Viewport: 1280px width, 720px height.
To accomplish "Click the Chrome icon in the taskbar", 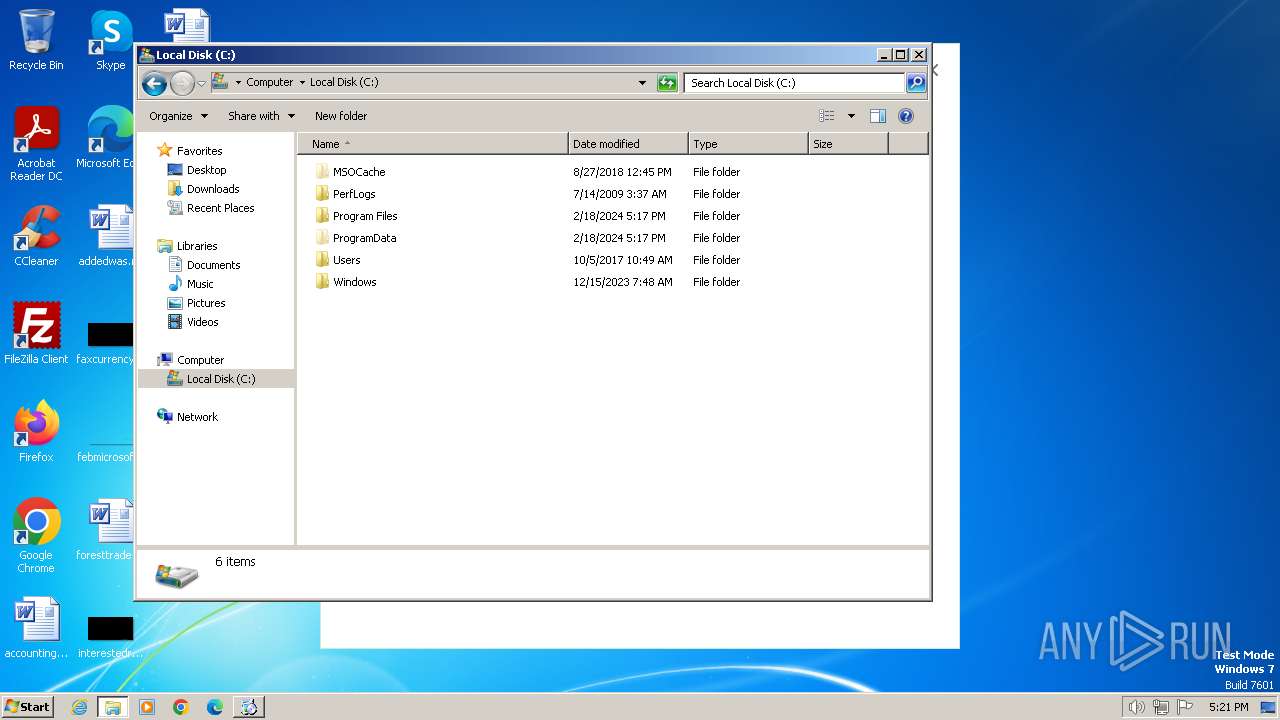I will (x=181, y=707).
